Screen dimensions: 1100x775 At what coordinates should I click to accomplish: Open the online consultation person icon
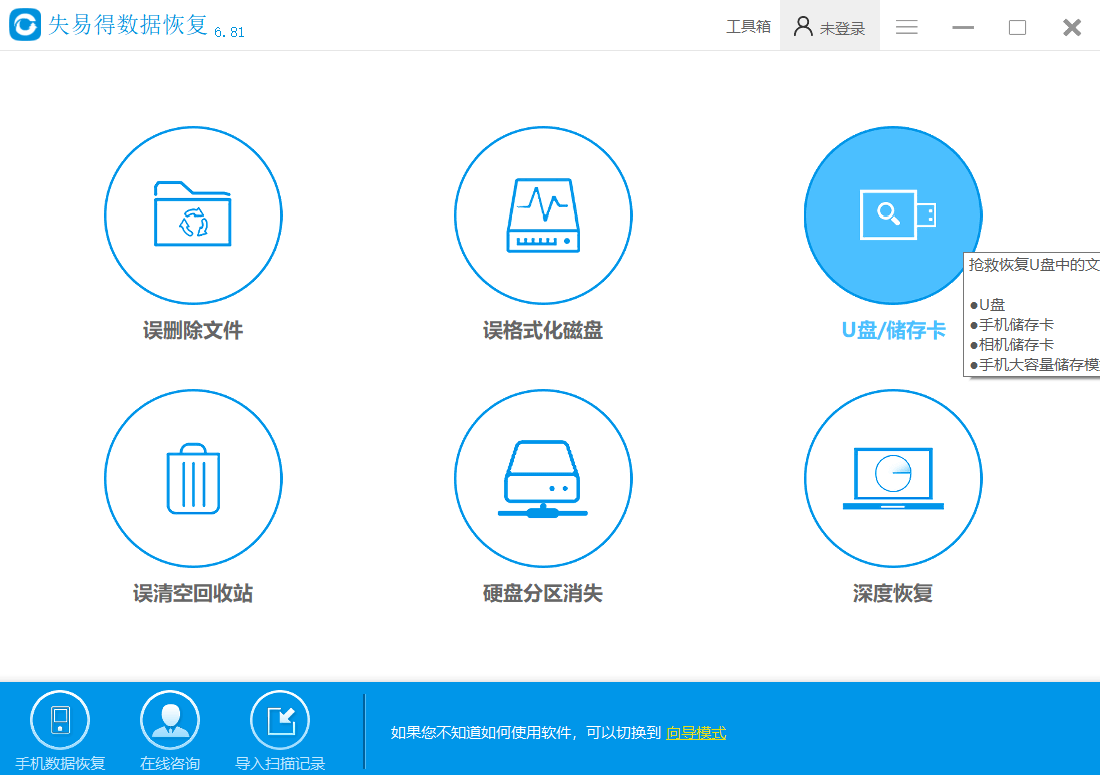point(170,720)
